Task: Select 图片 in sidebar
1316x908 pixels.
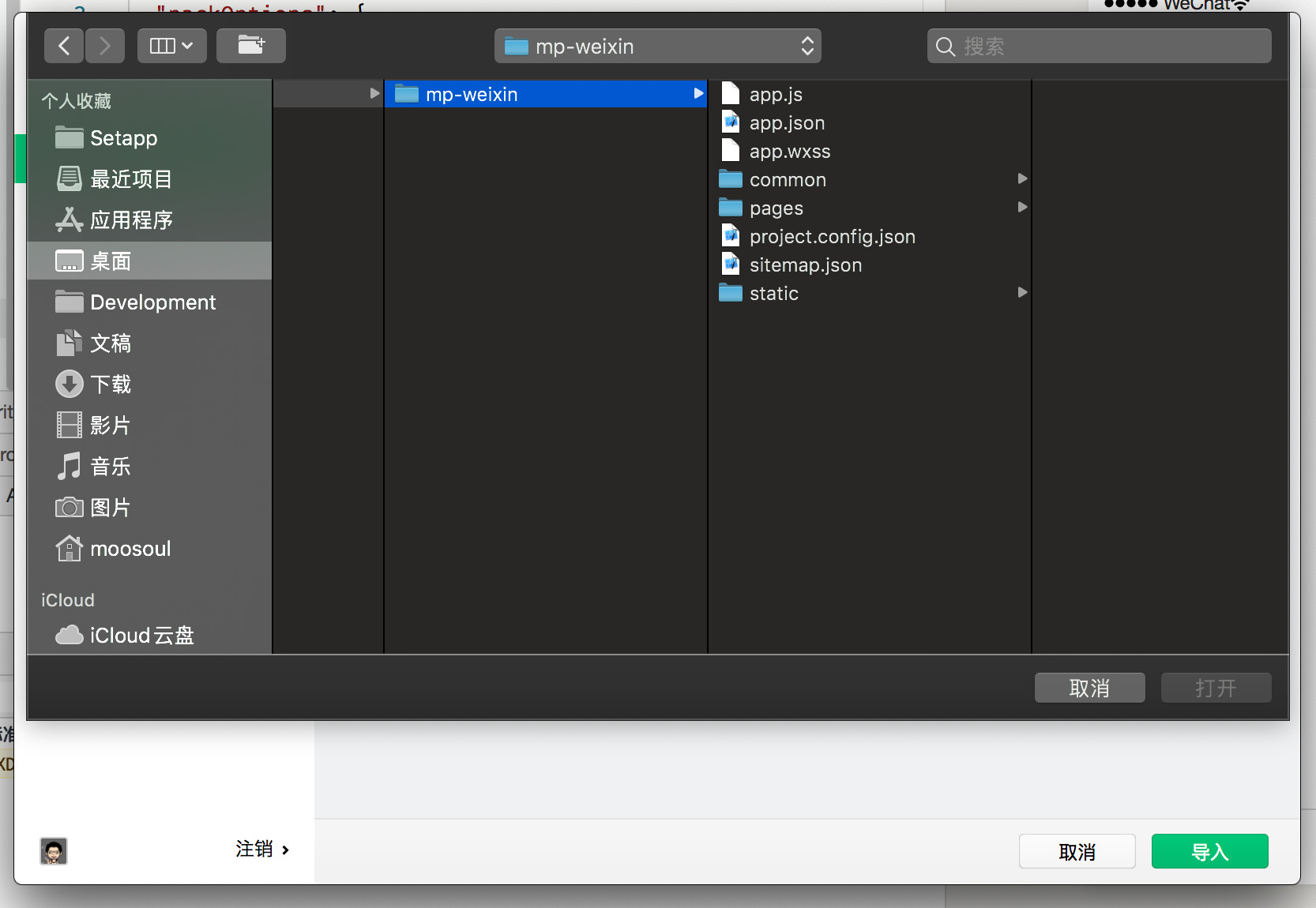Action: (x=149, y=508)
